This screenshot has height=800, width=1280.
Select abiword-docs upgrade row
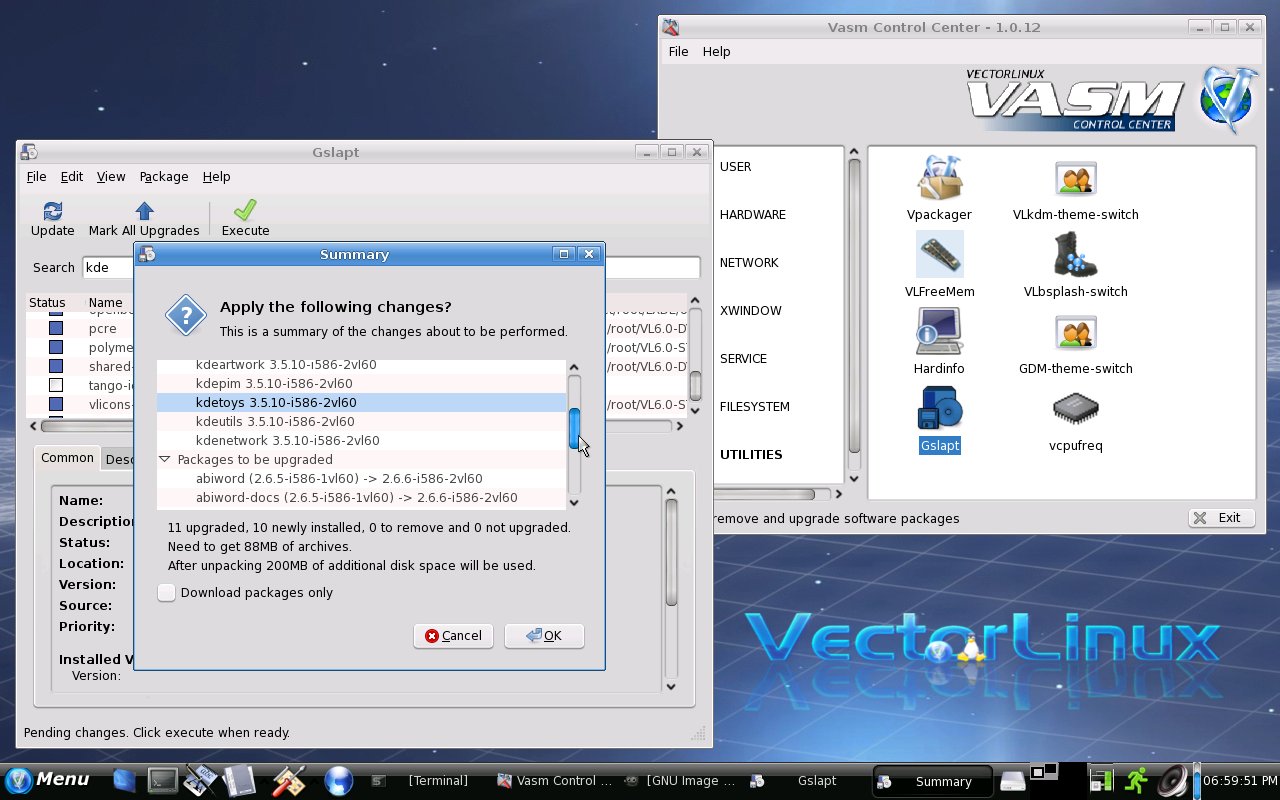click(361, 498)
